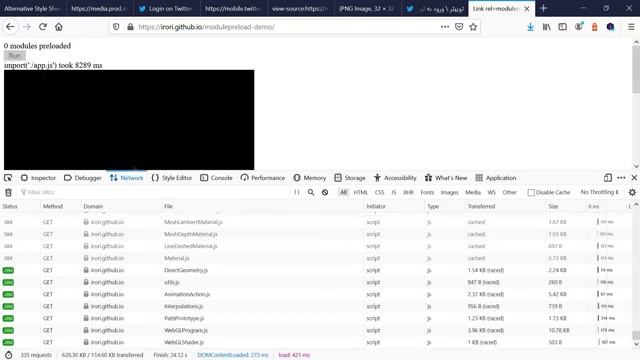Open the Firefox account icon

coord(579,27)
